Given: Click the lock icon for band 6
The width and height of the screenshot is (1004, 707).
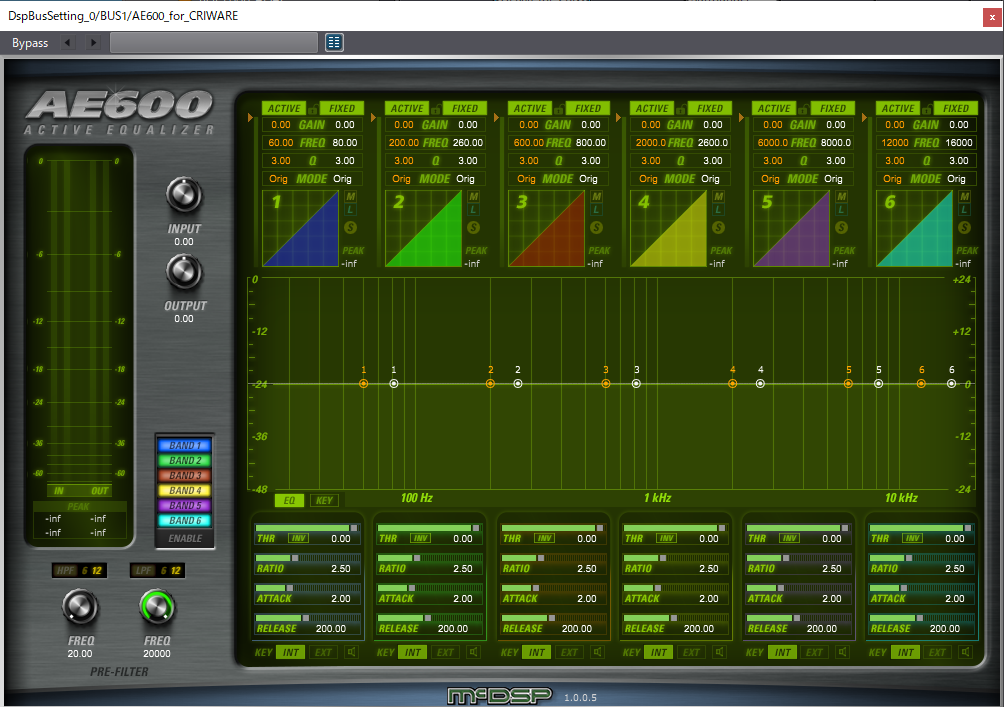Looking at the screenshot, I should [x=927, y=108].
